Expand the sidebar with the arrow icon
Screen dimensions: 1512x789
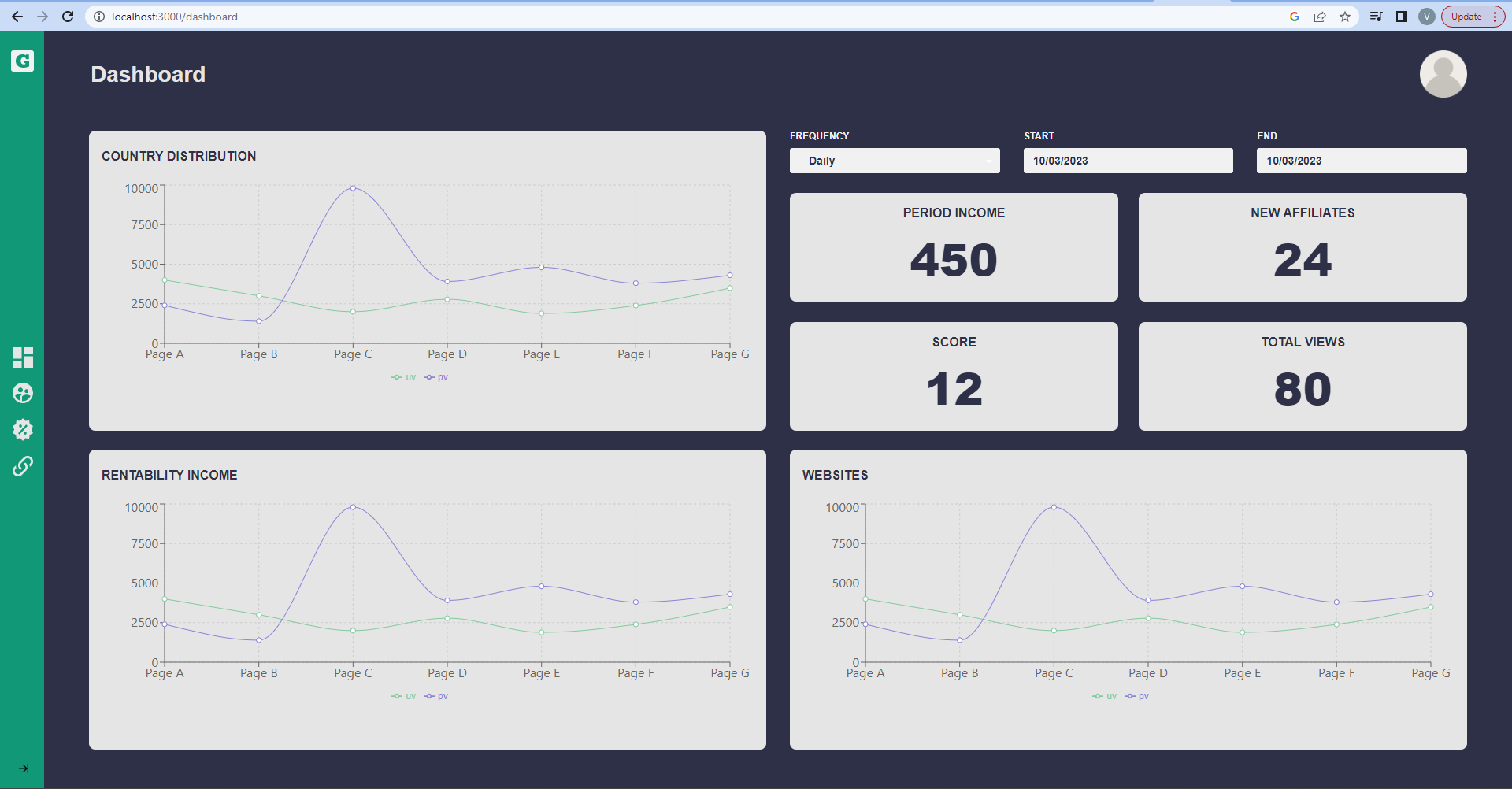click(24, 769)
